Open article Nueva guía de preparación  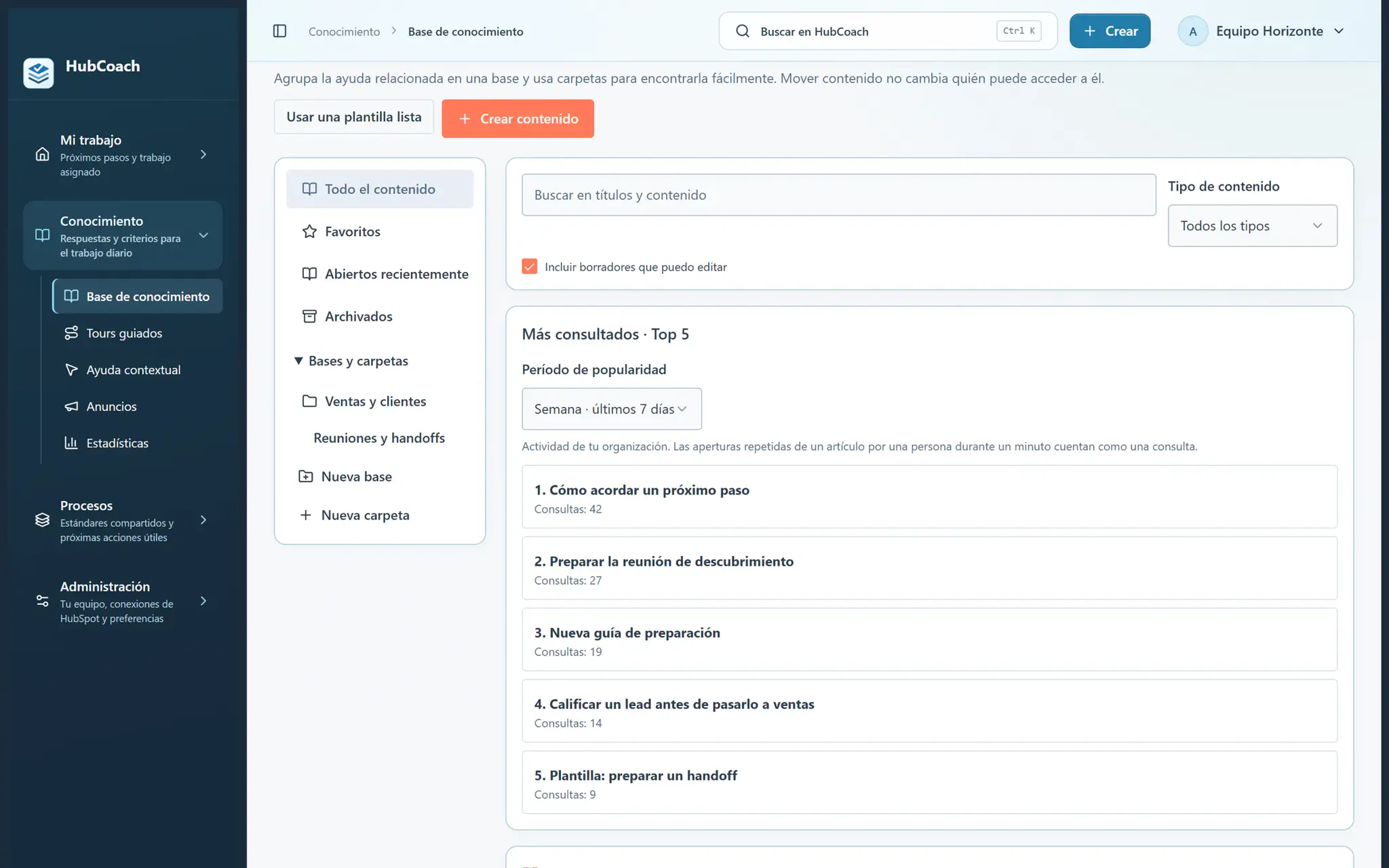coord(929,639)
